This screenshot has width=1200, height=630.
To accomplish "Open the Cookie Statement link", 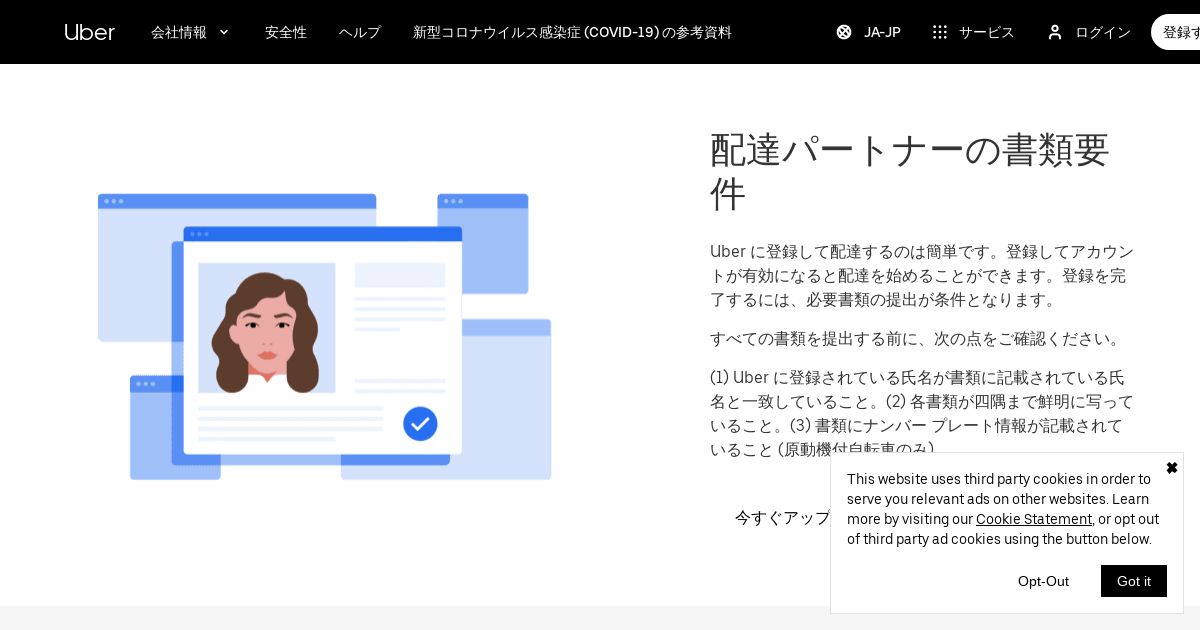I will tap(1034, 519).
